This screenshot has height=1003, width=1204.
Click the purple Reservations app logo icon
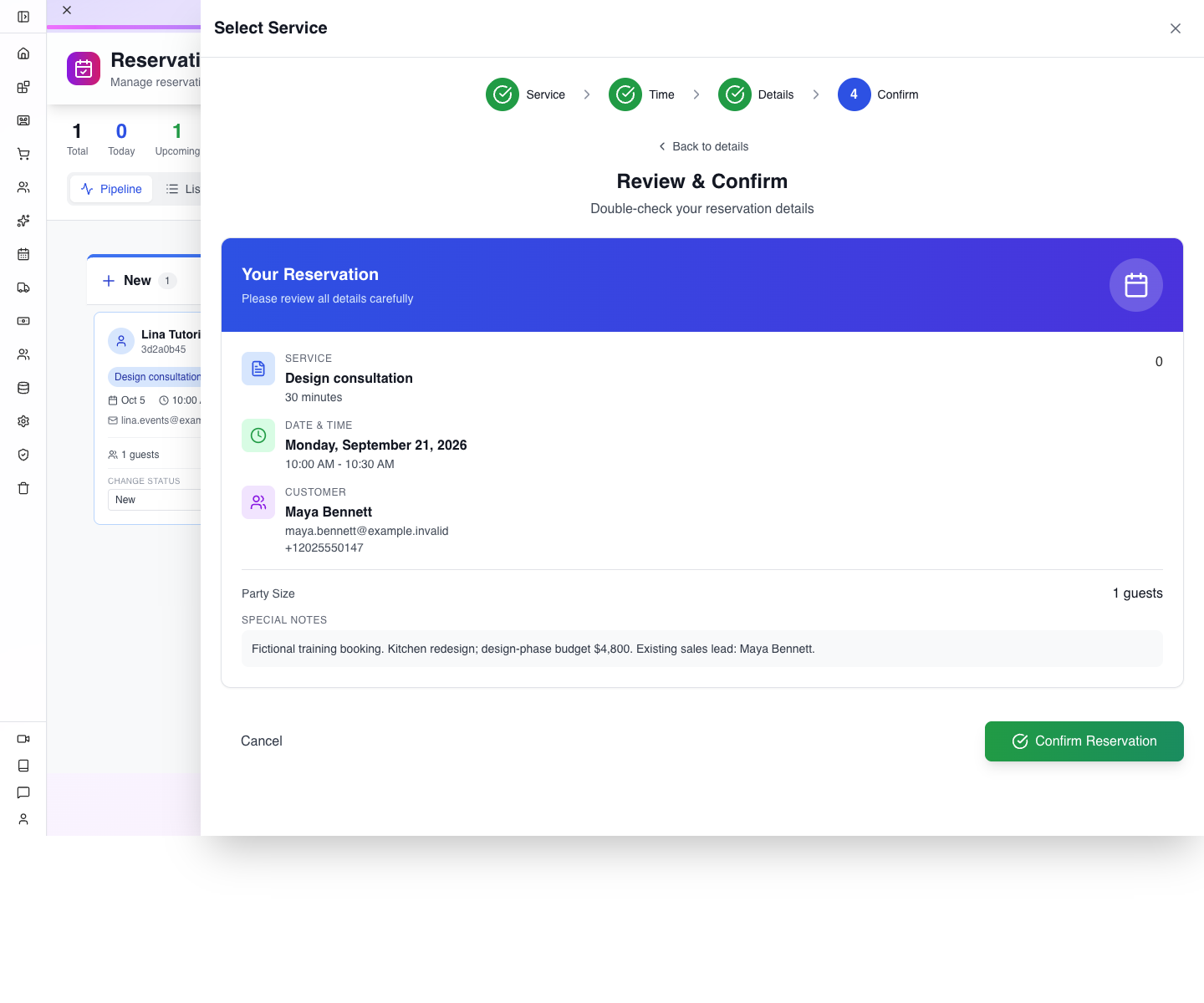tap(84, 69)
